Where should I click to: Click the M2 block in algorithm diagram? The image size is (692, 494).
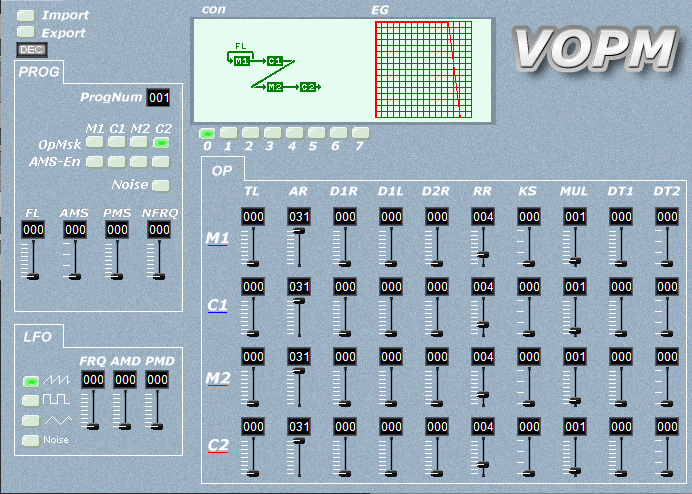[275, 87]
